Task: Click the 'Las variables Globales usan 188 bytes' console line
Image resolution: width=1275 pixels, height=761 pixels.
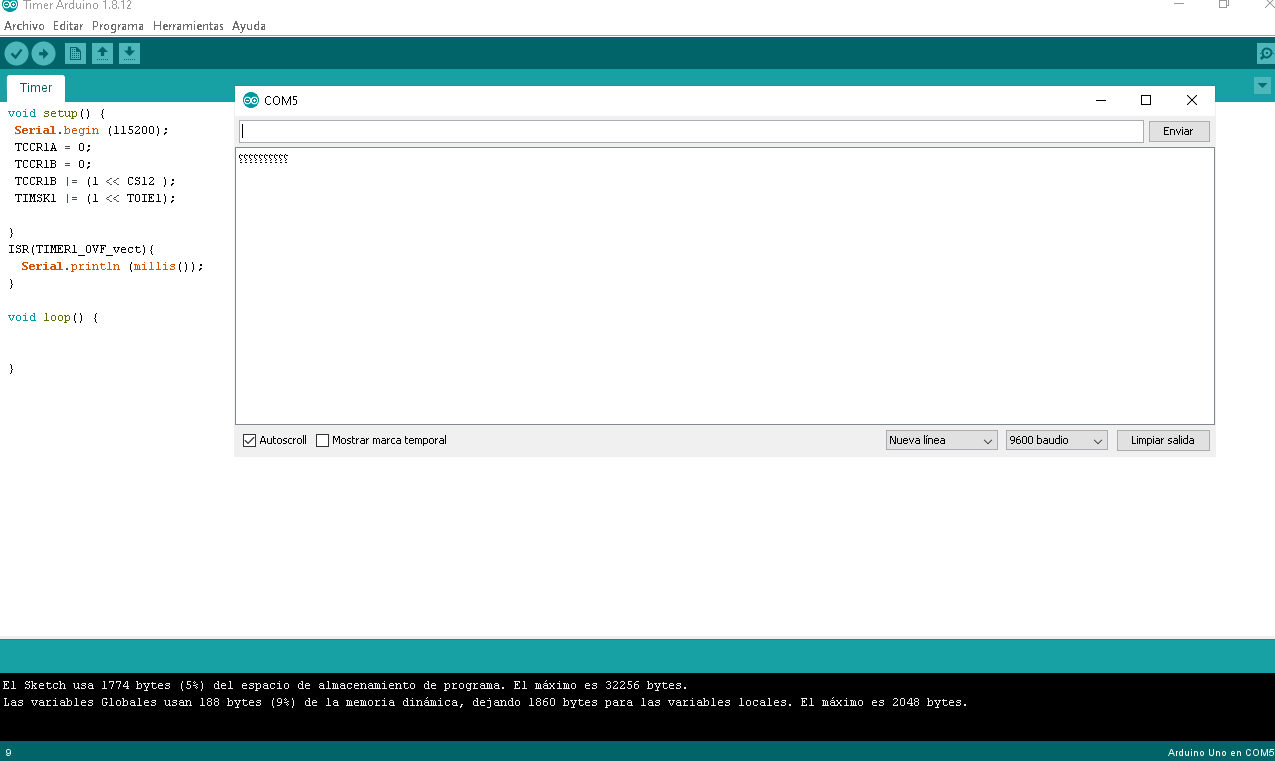Action: pyautogui.click(x=485, y=703)
